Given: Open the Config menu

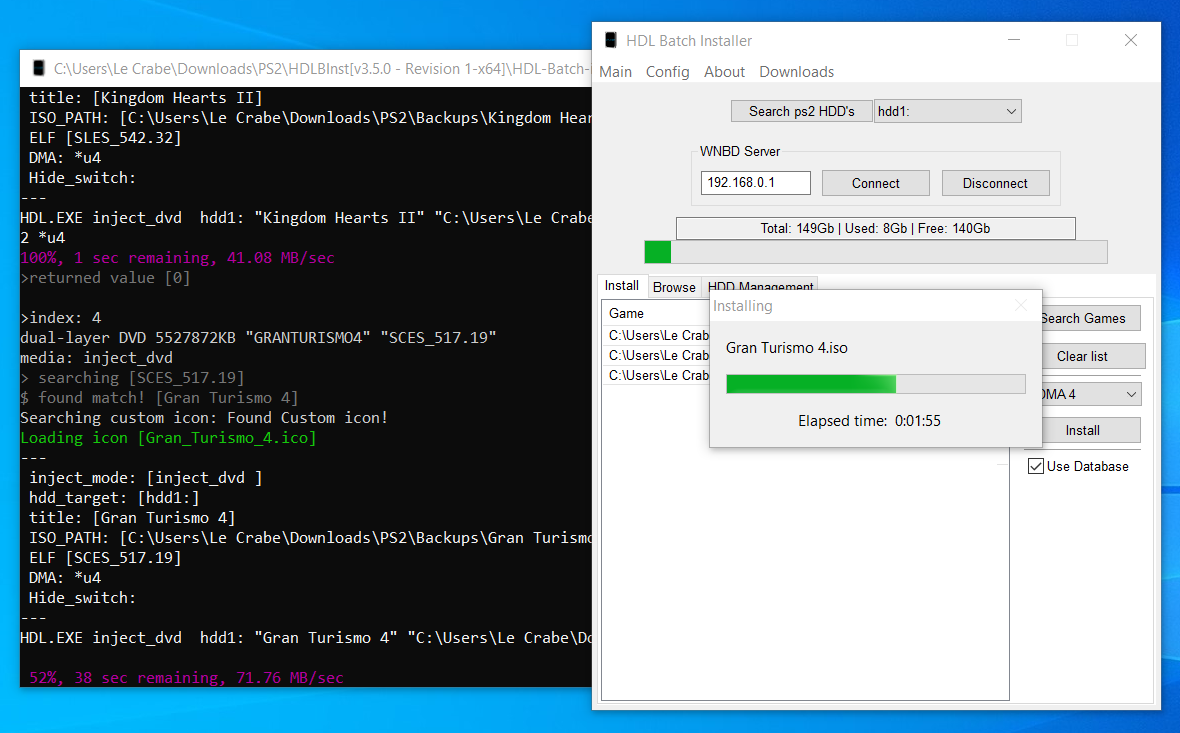Looking at the screenshot, I should pyautogui.click(x=668, y=71).
